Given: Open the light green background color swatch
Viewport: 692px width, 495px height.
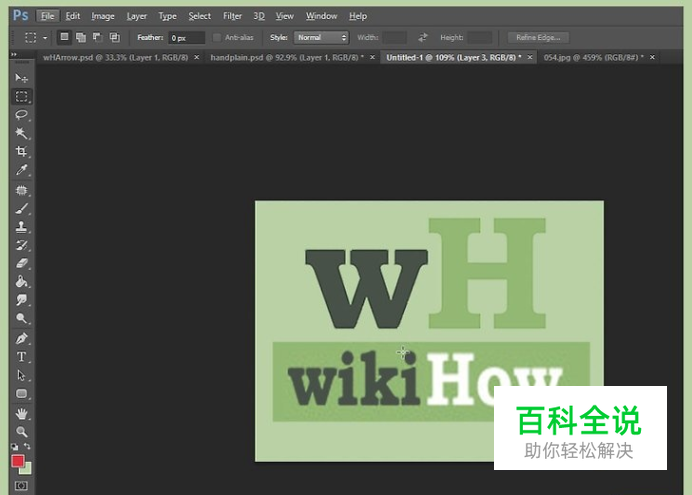Looking at the screenshot, I should (26, 469).
